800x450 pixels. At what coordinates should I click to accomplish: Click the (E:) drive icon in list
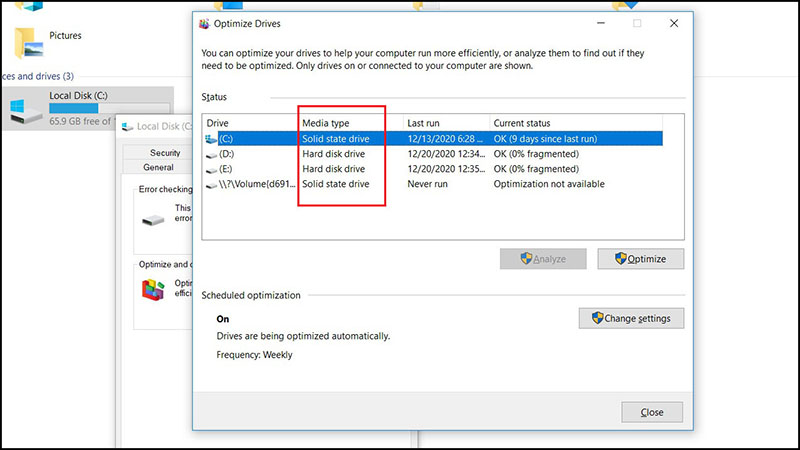point(211,169)
